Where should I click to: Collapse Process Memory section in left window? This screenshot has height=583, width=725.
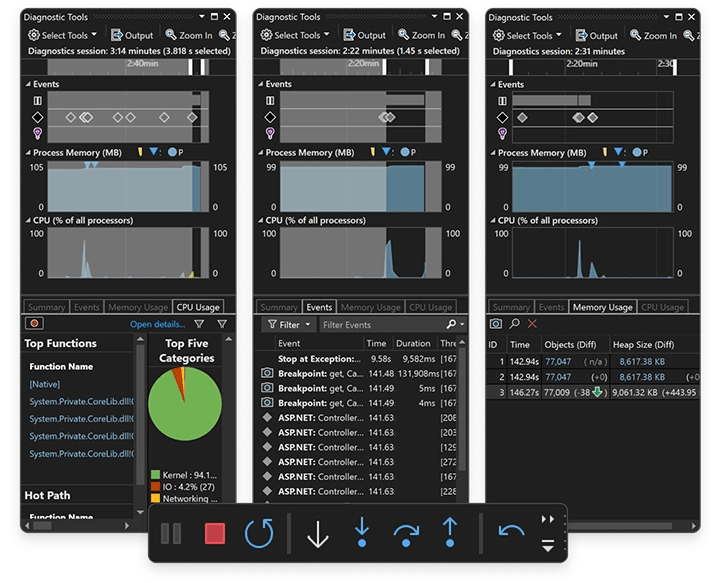click(x=28, y=152)
